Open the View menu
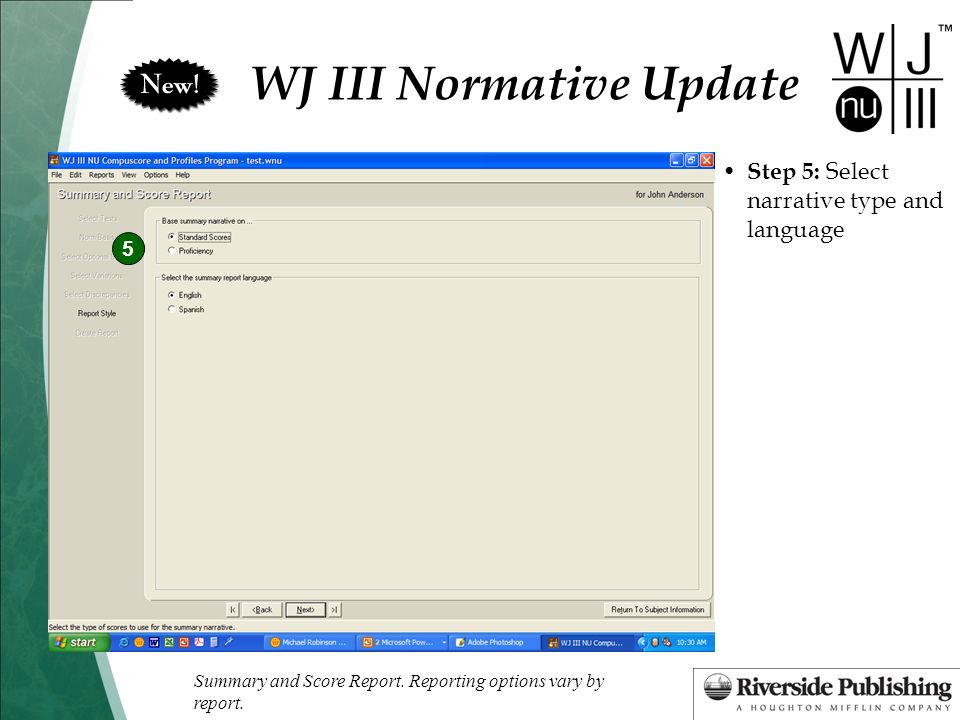The height and width of the screenshot is (720, 960). tap(129, 175)
